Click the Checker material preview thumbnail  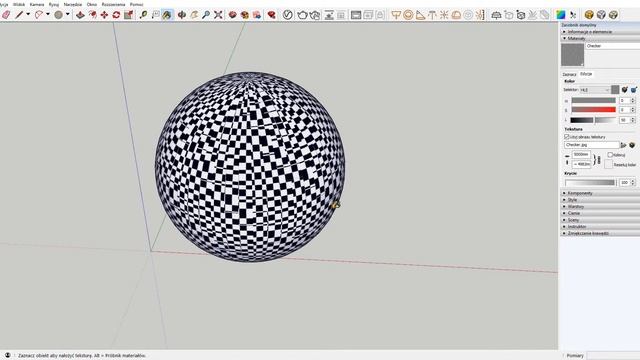tap(573, 55)
